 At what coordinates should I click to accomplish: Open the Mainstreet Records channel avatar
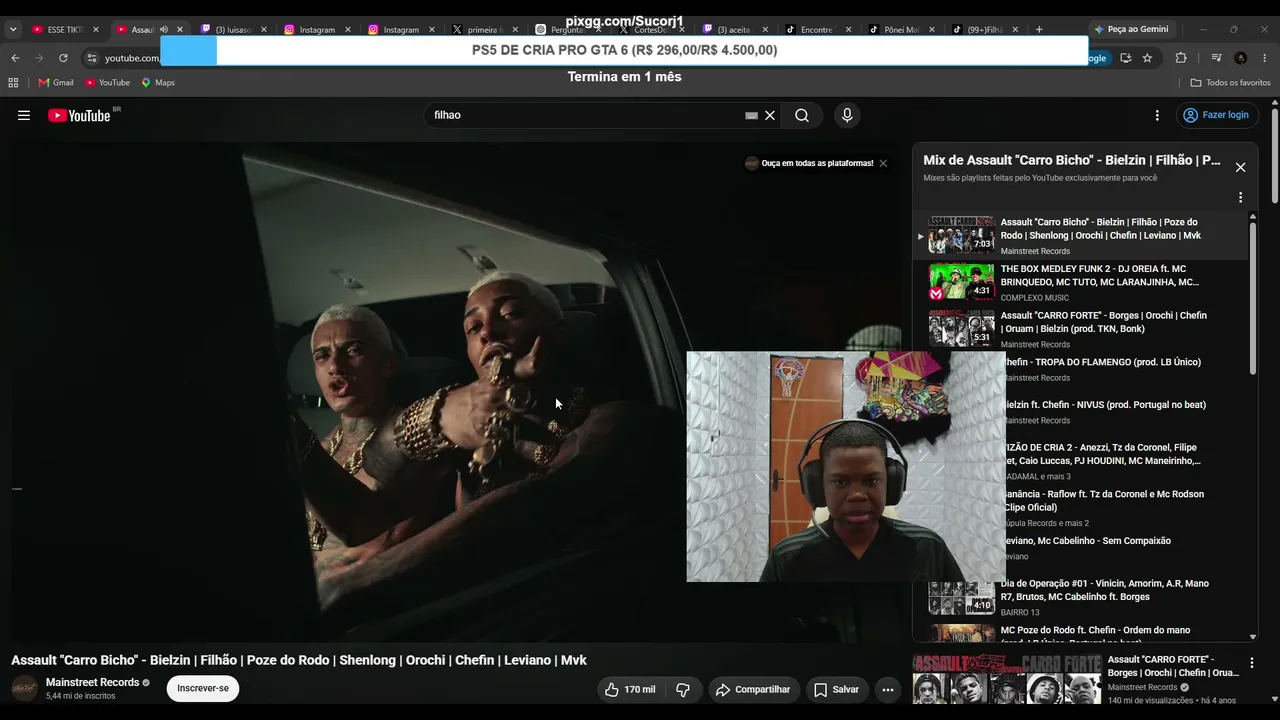[25, 688]
